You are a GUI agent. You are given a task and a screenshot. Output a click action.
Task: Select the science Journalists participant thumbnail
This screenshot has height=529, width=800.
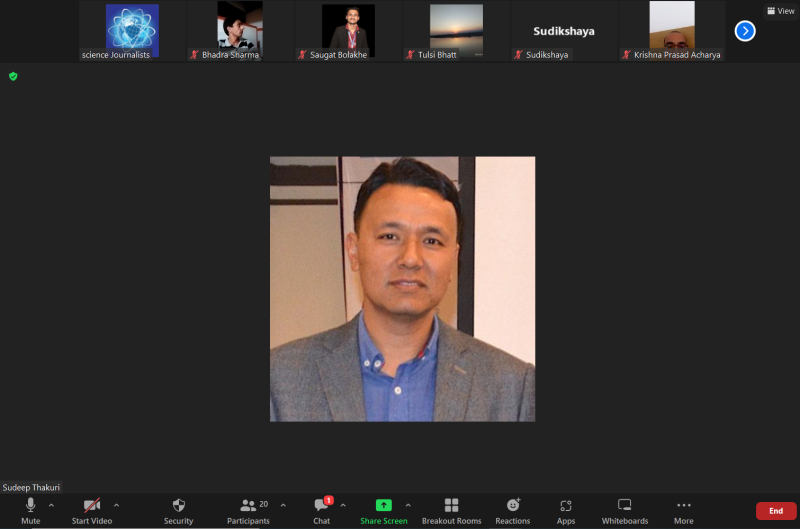pyautogui.click(x=132, y=31)
